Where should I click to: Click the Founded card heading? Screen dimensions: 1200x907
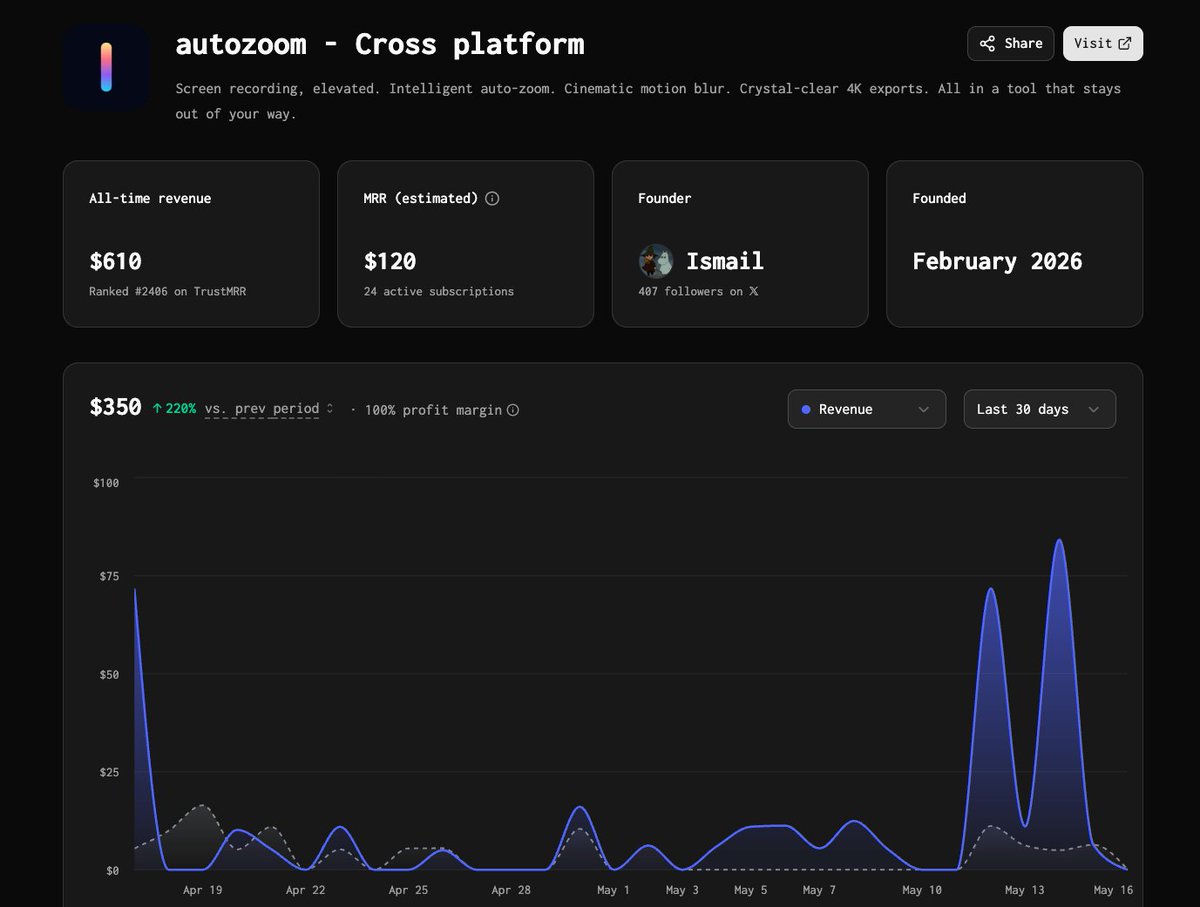pyautogui.click(x=939, y=198)
